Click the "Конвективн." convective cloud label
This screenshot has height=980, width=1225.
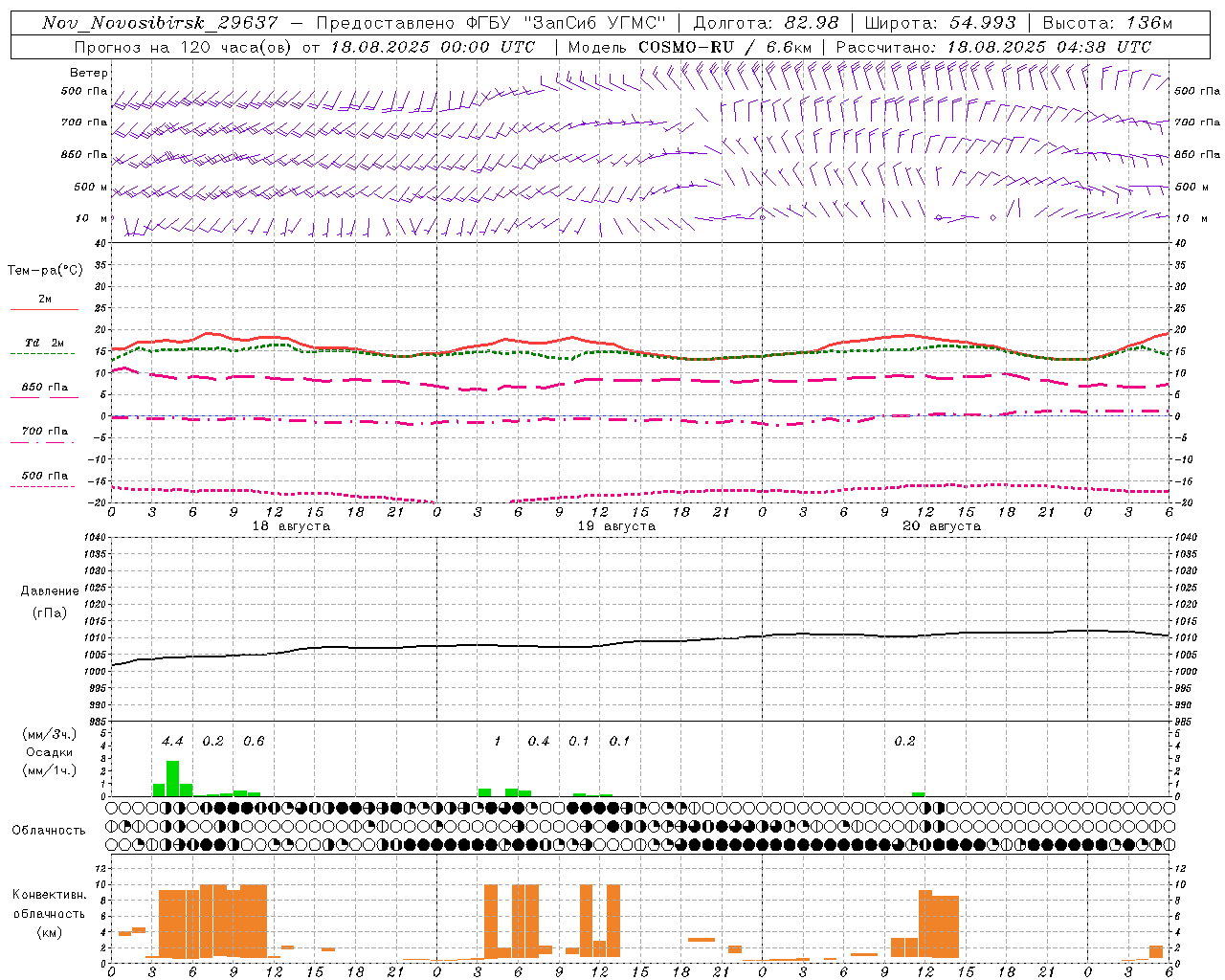[50, 895]
